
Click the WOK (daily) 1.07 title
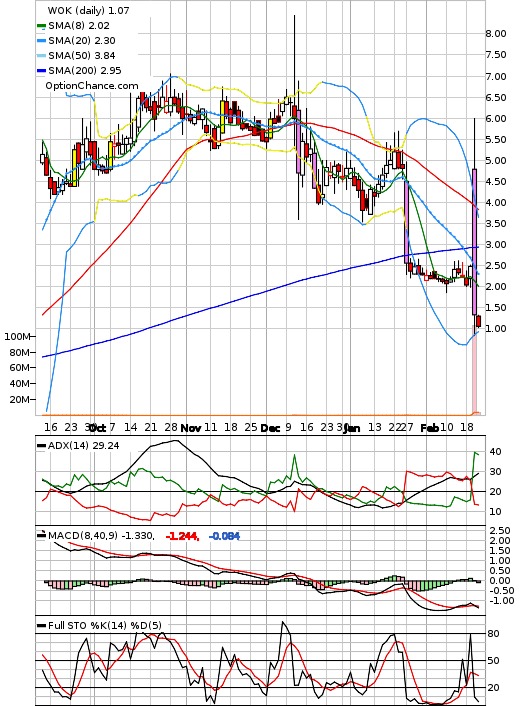[88, 10]
